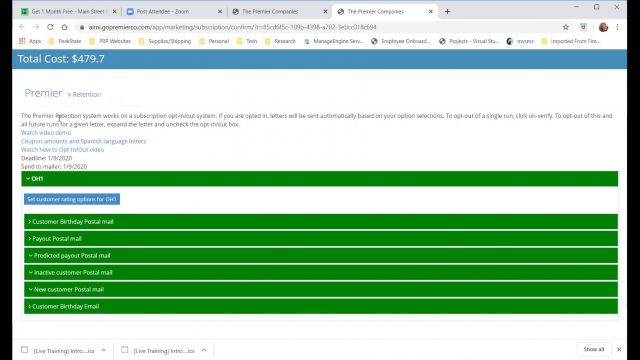Switch to the third tab, The Premier Companies
Viewport: 640px width, 360px height.
(x=279, y=11)
